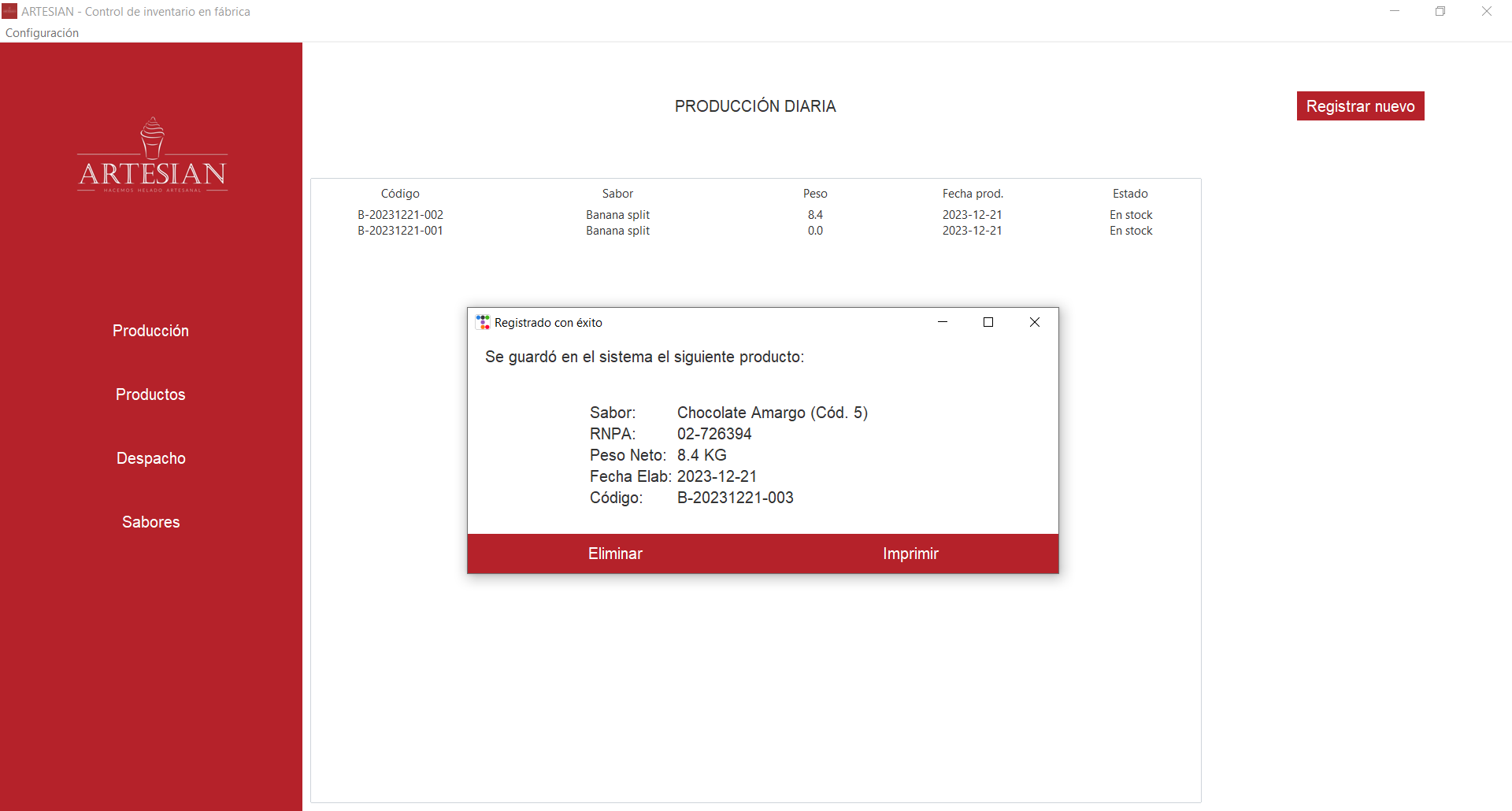Select row with code B-20231221-001
Screen dimensions: 1512x811
(400, 231)
